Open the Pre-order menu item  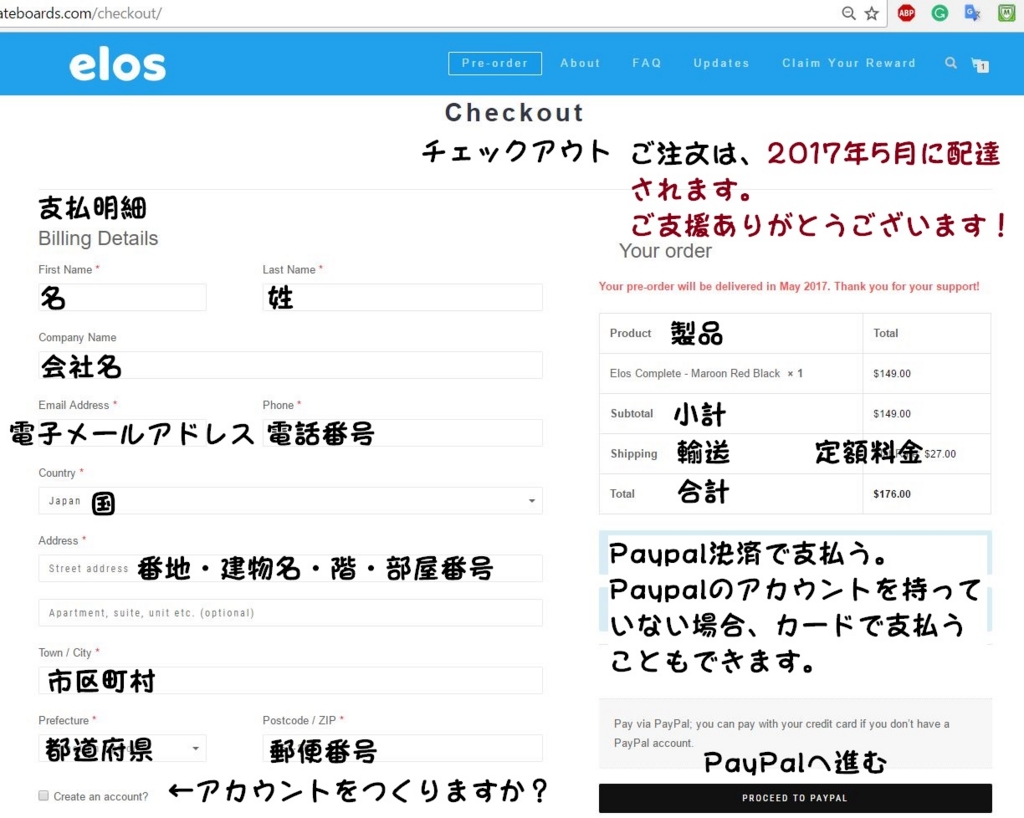494,63
